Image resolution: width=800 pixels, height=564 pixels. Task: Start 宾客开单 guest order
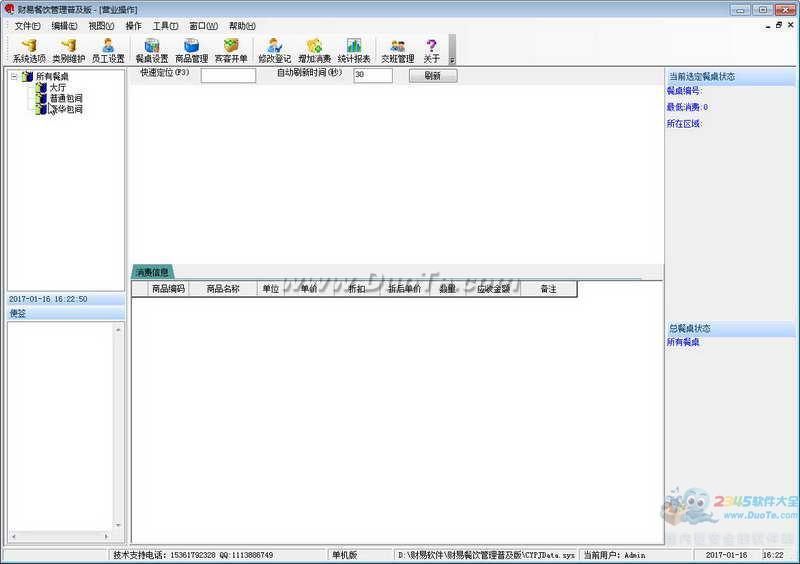231,50
